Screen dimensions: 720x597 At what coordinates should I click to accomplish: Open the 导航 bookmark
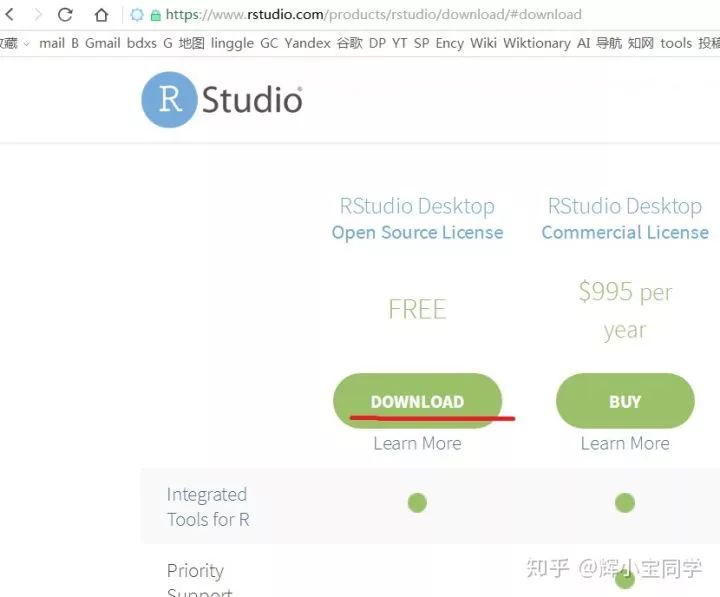click(608, 43)
